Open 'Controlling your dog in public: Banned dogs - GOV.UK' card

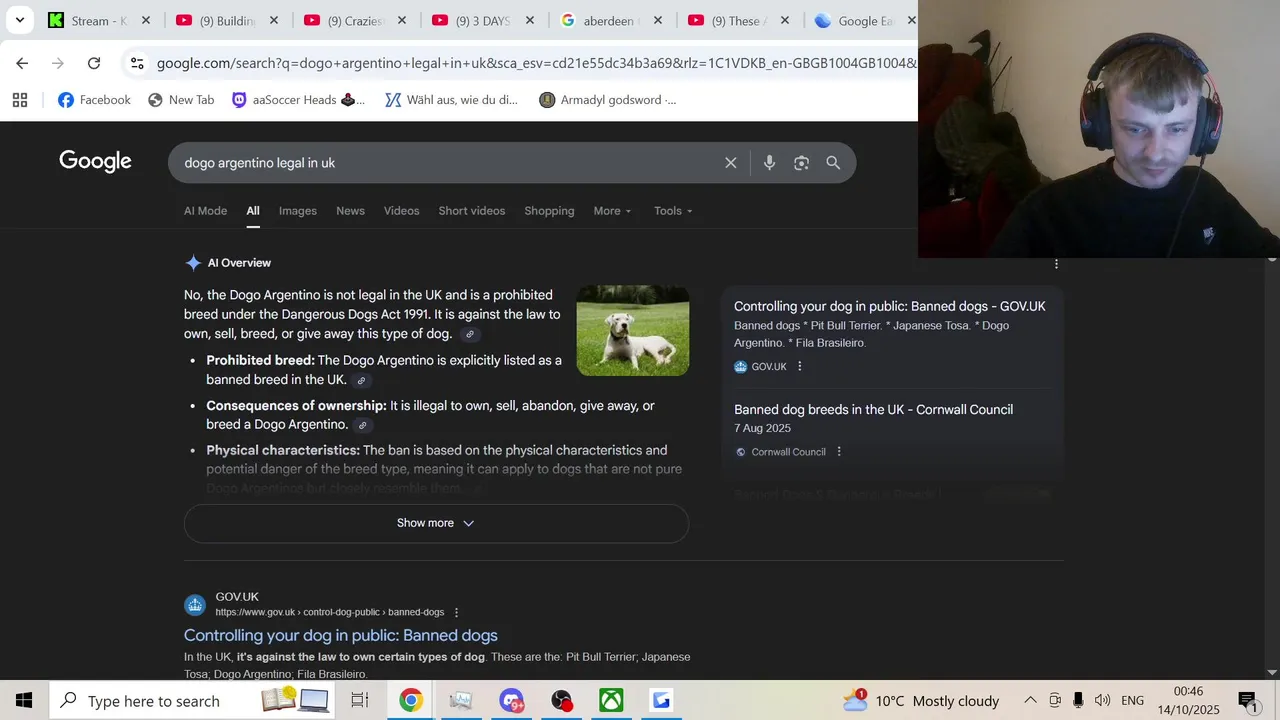click(889, 306)
